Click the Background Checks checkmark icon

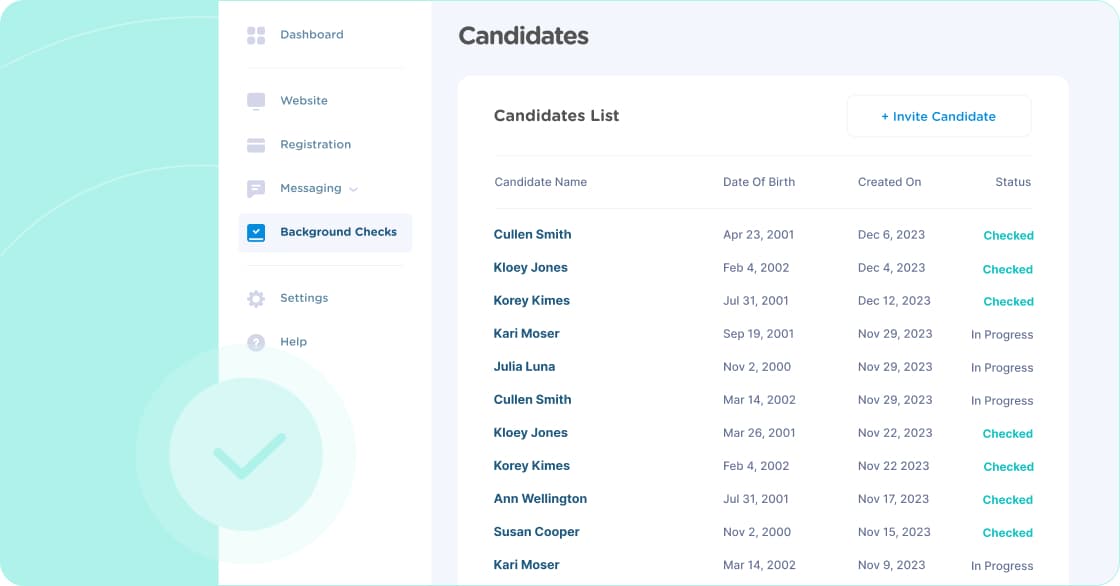[x=256, y=232]
